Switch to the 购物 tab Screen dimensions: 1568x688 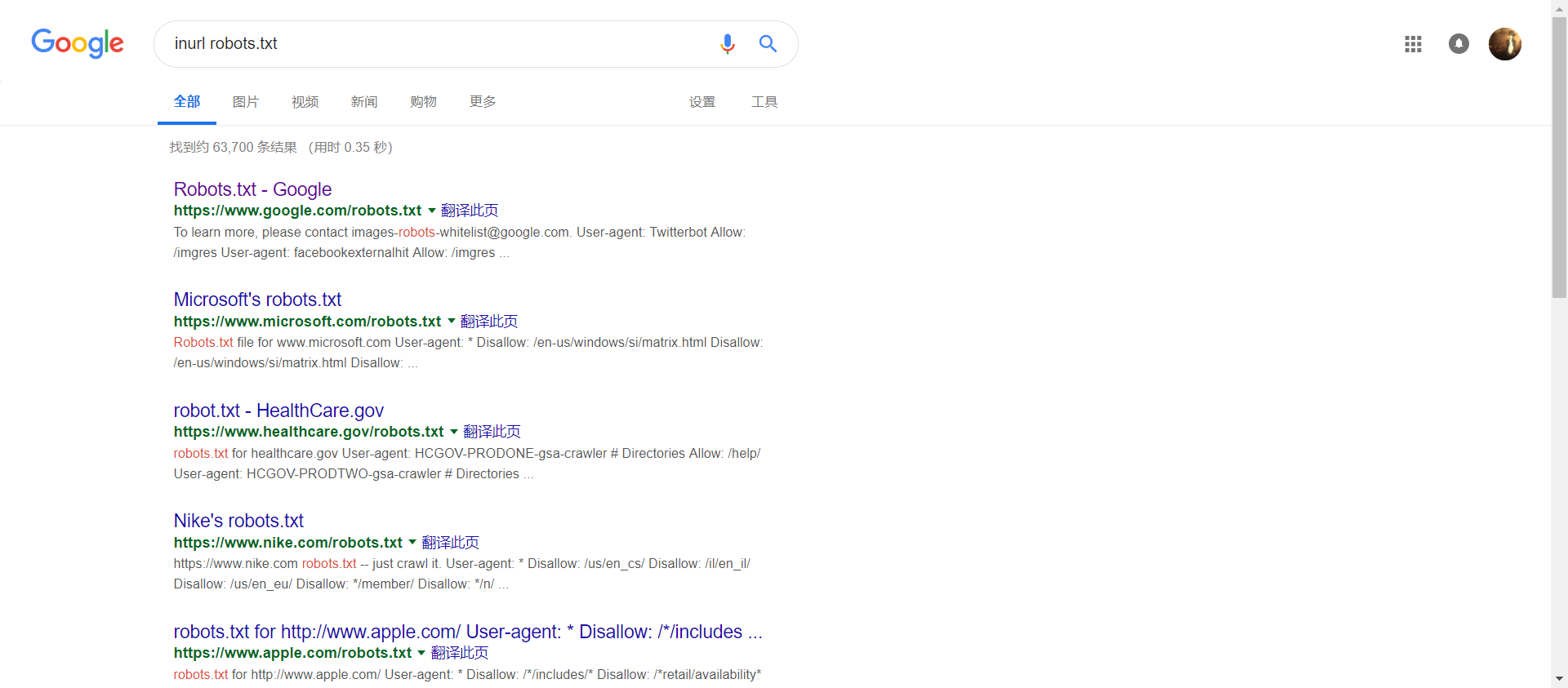(423, 101)
